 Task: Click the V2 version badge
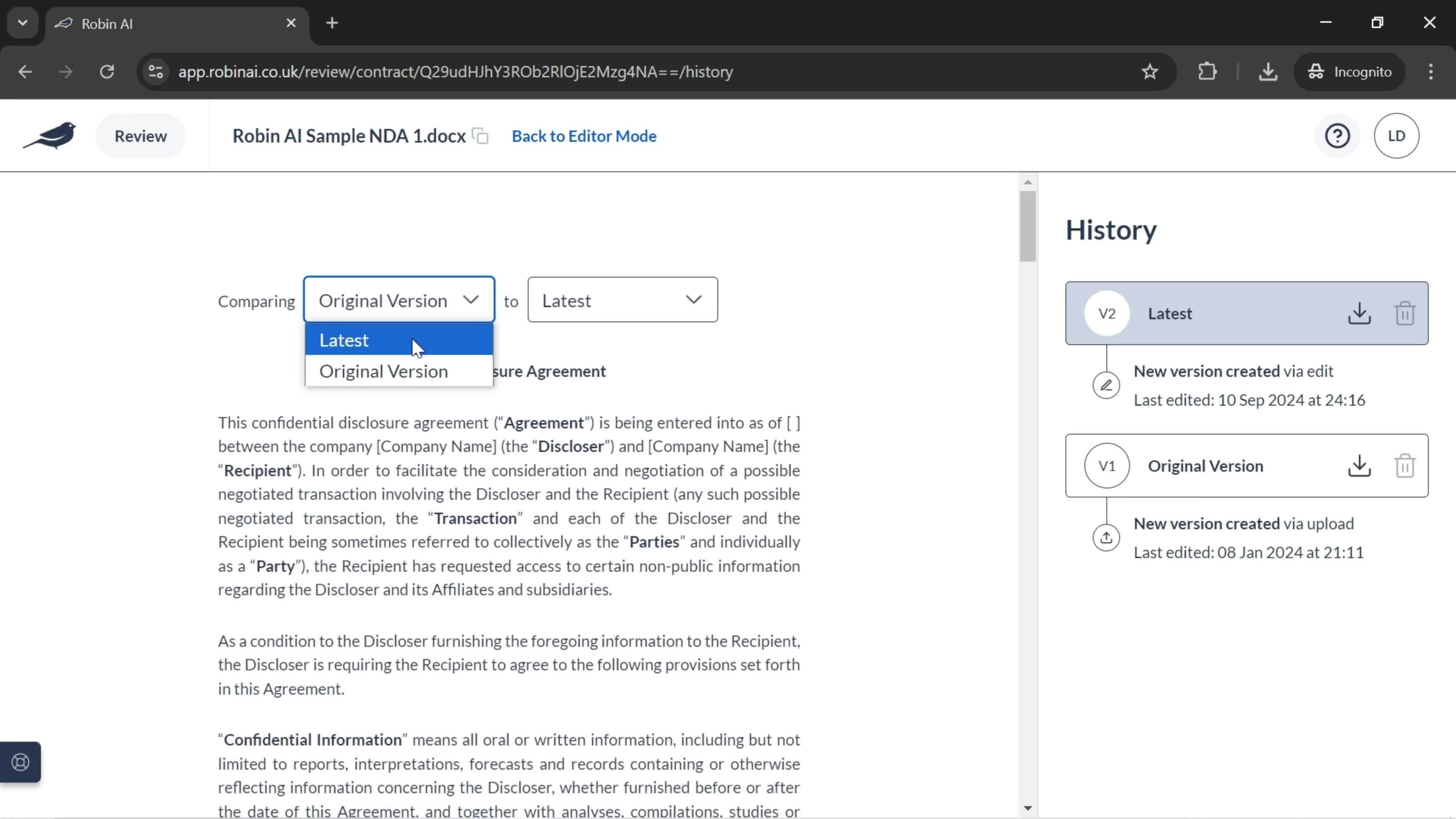pos(1107,313)
